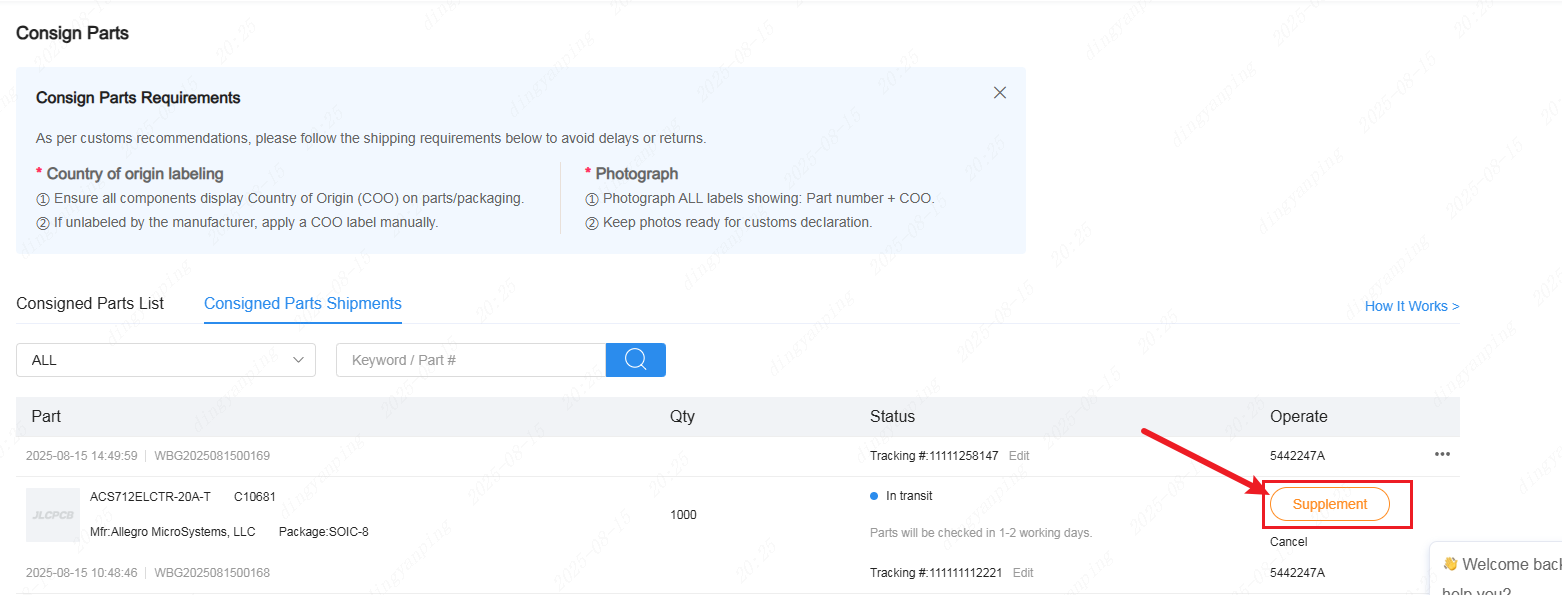Switch to the Consigned Parts List tab
The height and width of the screenshot is (595, 1562).
pyautogui.click(x=90, y=303)
